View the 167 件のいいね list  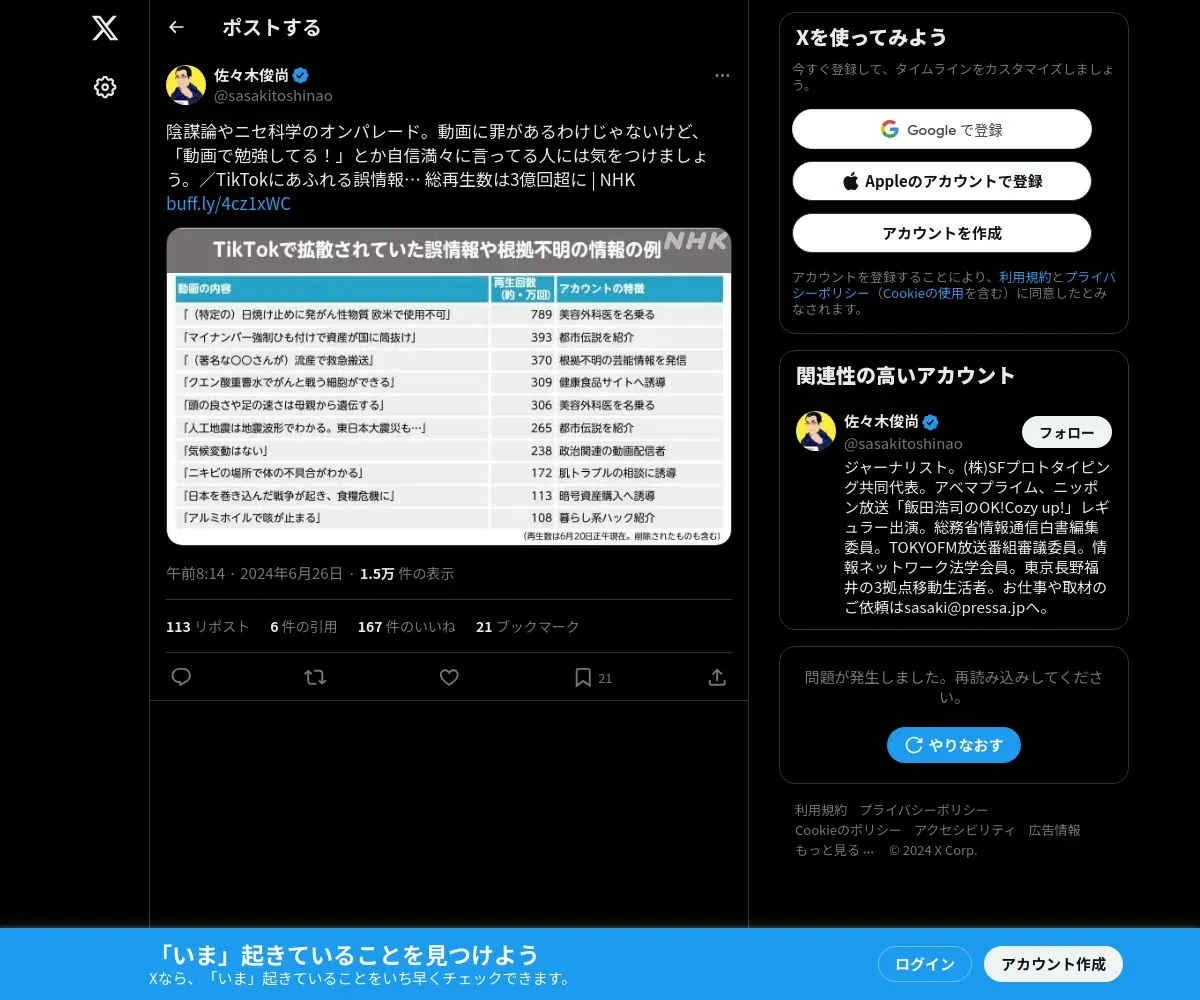[407, 626]
